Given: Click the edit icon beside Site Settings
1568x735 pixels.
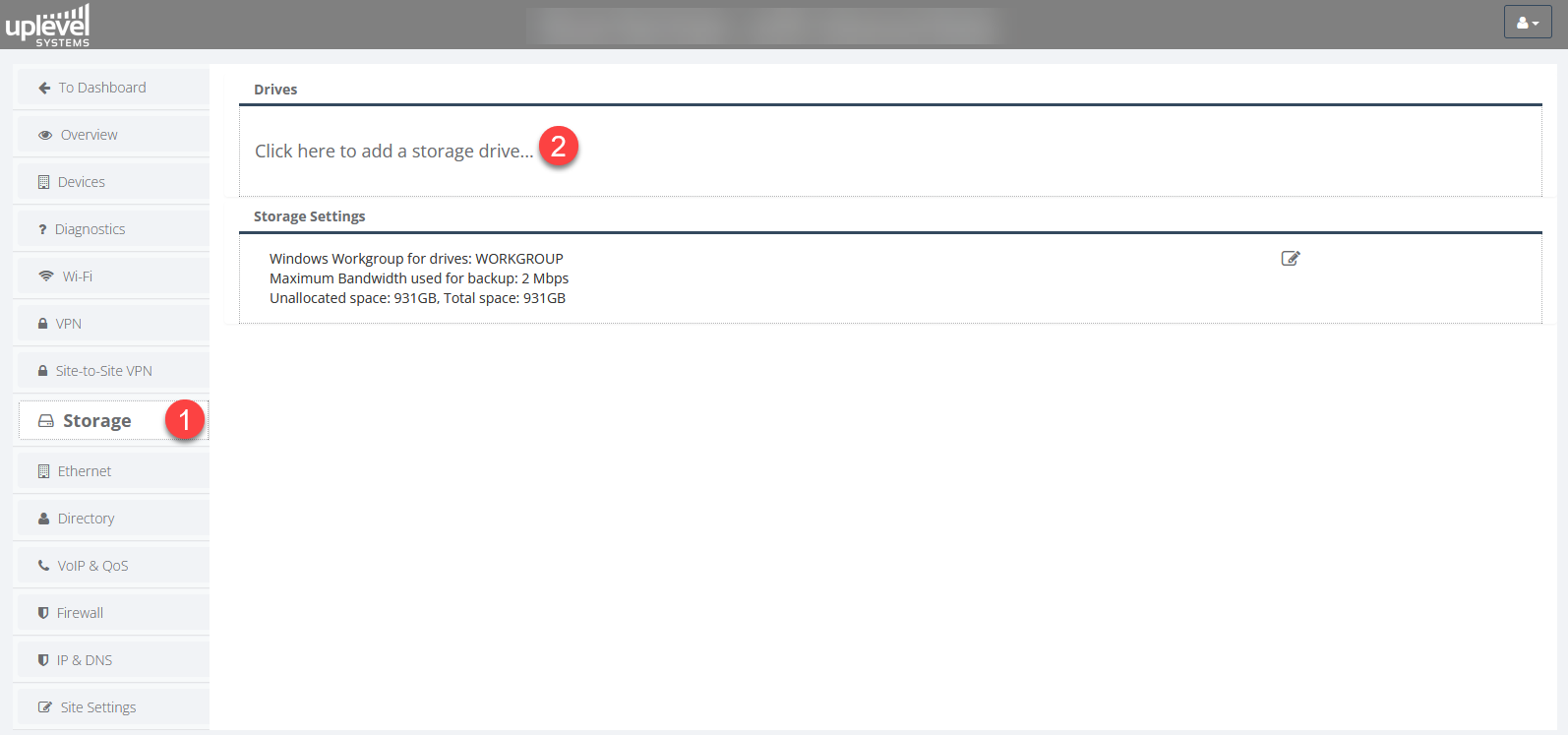Looking at the screenshot, I should coord(45,707).
